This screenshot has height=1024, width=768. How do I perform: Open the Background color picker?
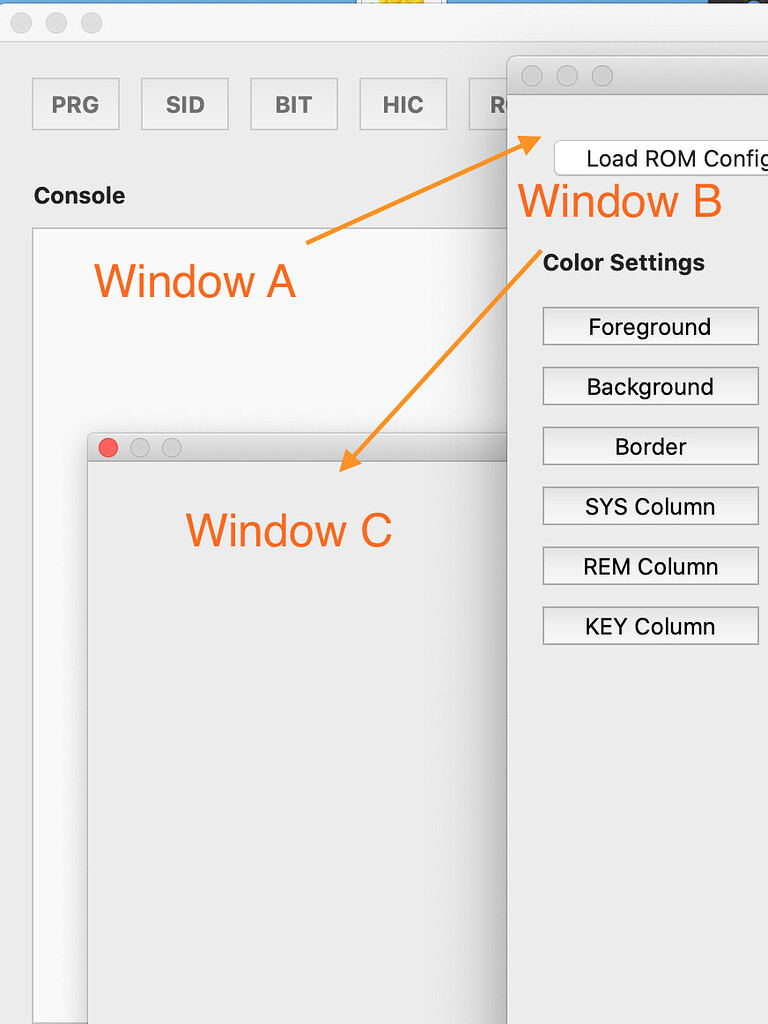(x=650, y=386)
